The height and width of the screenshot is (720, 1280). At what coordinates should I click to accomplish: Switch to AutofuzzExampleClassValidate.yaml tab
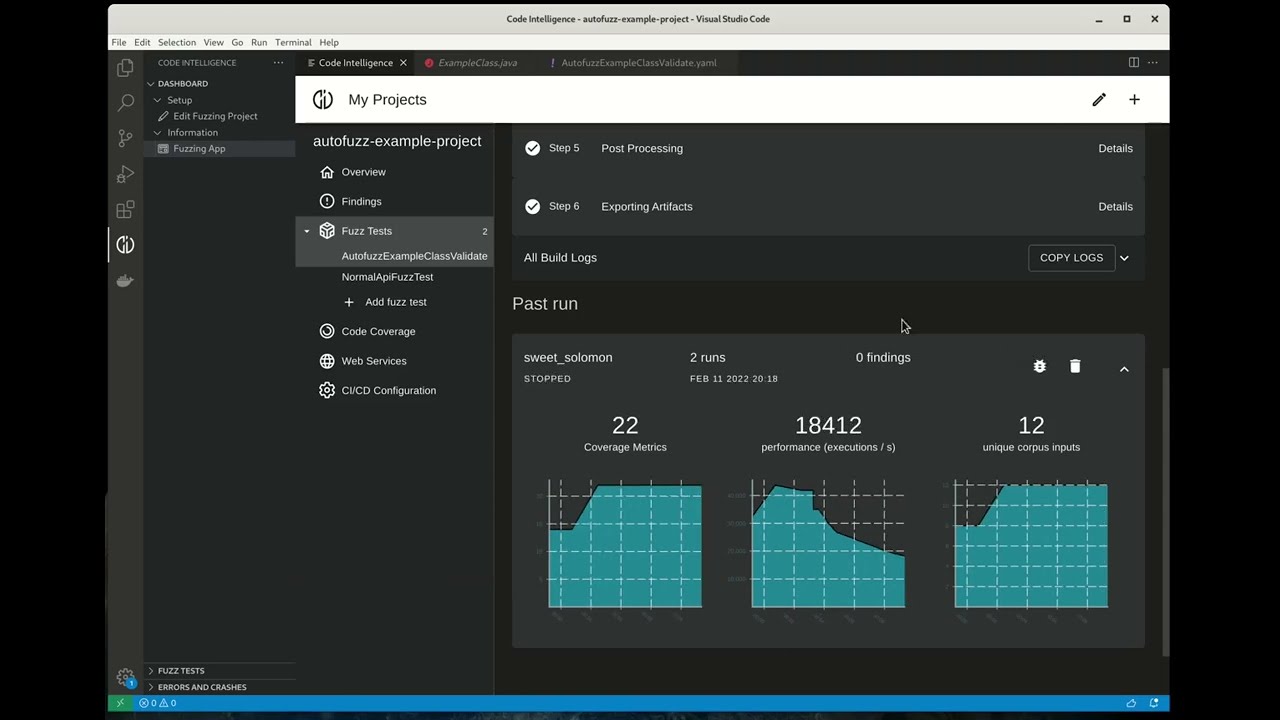coord(639,62)
